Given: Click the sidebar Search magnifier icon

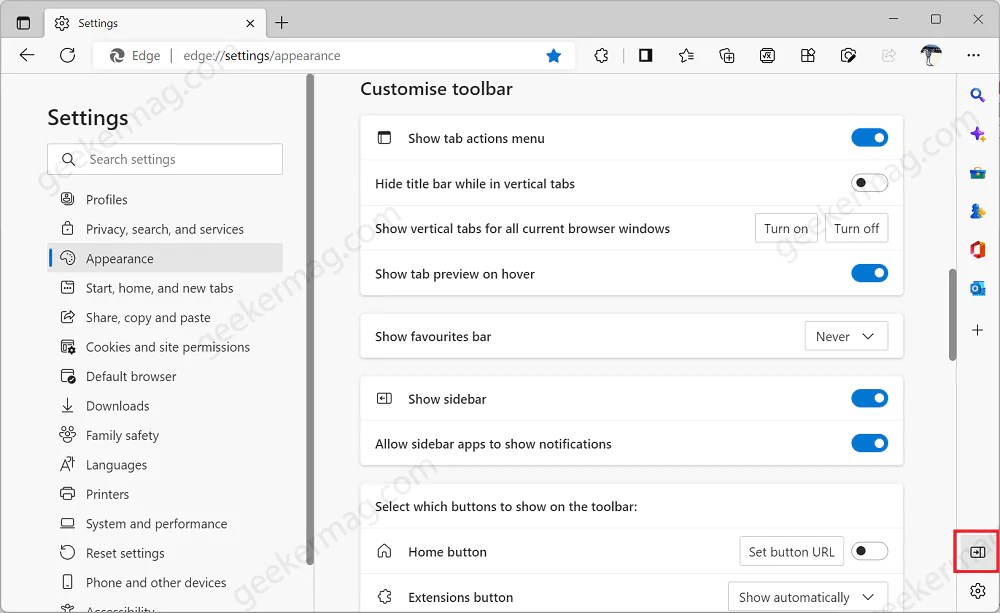Looking at the screenshot, I should pyautogui.click(x=978, y=95).
